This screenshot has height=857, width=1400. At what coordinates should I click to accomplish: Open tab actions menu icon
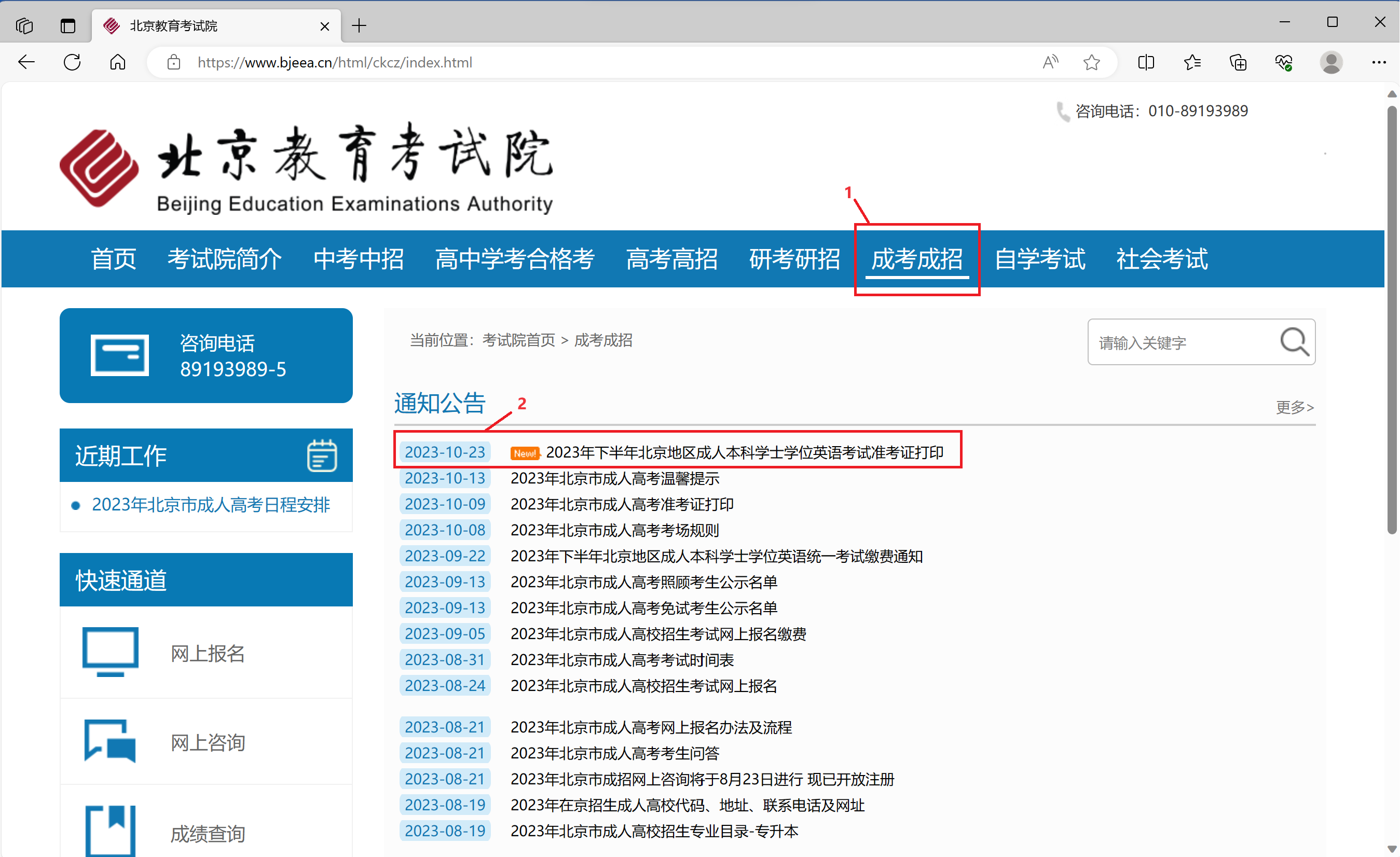coord(67,25)
